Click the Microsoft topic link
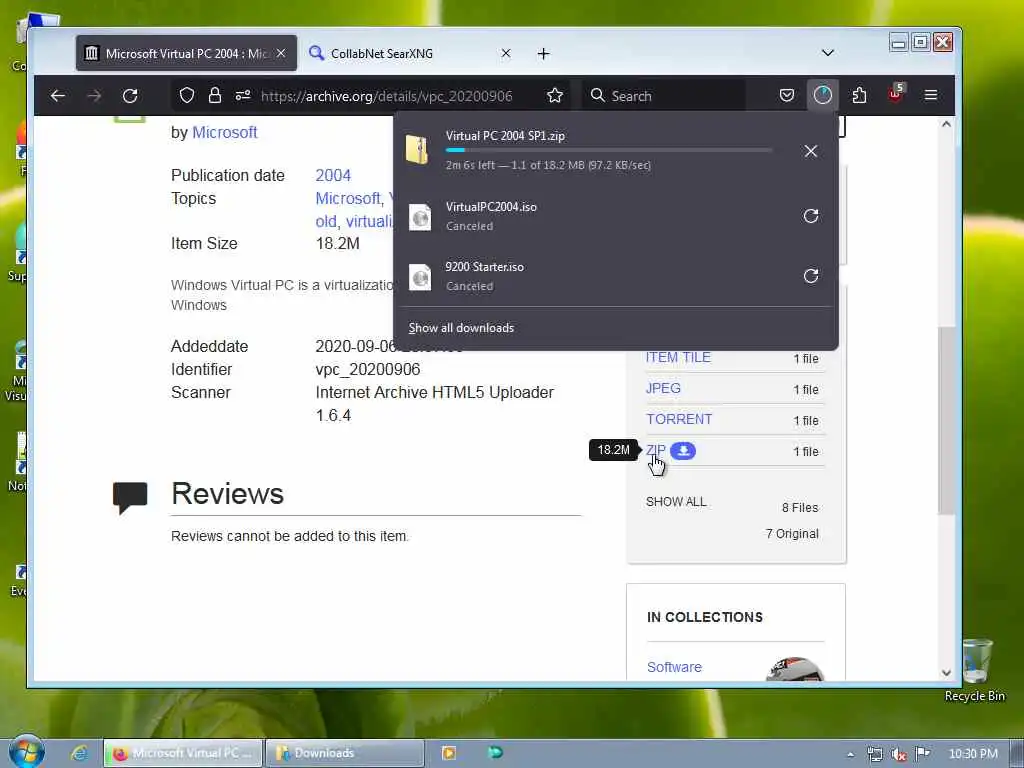 (x=349, y=198)
